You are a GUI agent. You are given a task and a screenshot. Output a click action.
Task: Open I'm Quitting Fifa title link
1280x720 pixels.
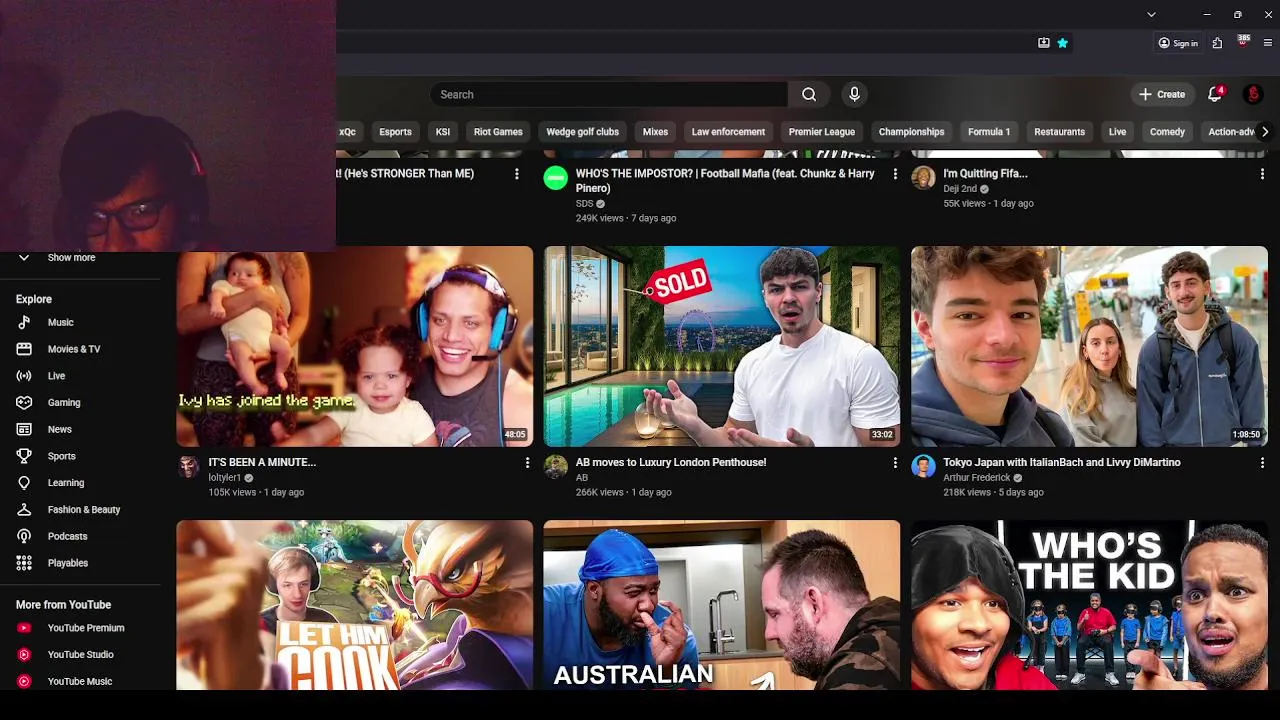(x=985, y=173)
